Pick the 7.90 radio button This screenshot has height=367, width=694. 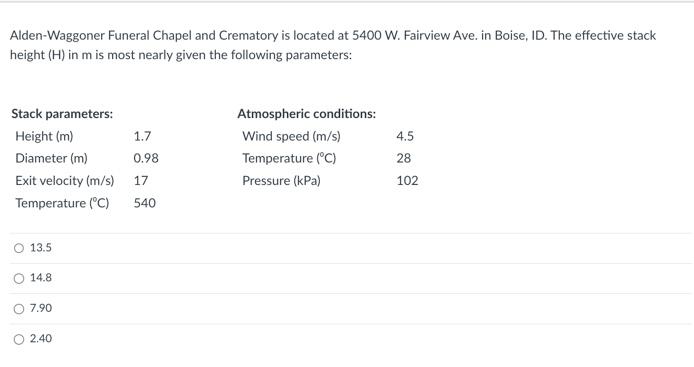pos(19,309)
